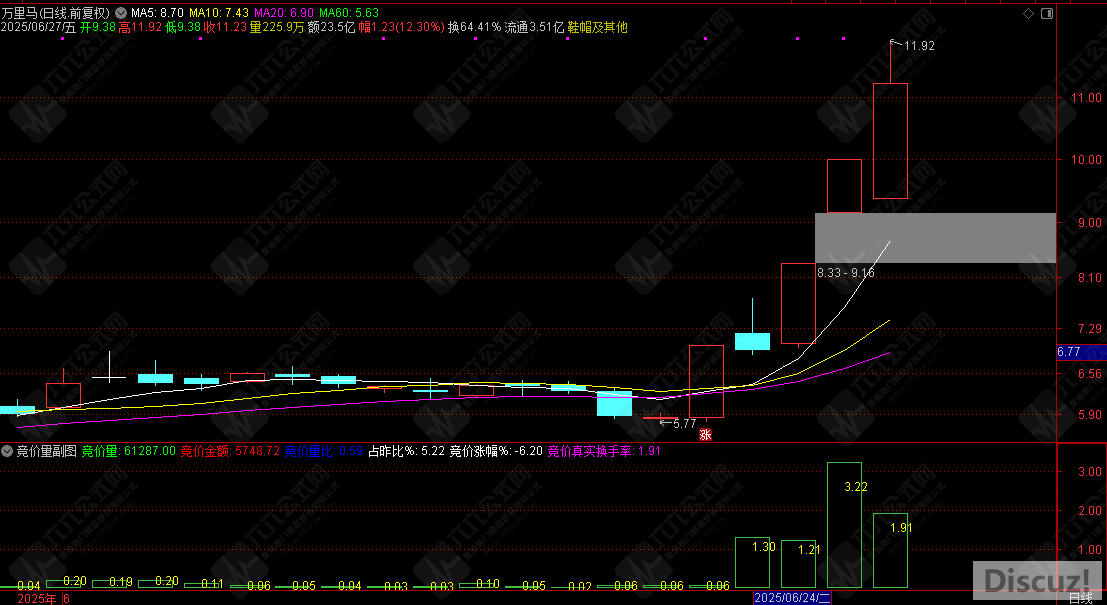Click the 5.77 low price marker
Image resolution: width=1107 pixels, height=605 pixels.
click(682, 423)
